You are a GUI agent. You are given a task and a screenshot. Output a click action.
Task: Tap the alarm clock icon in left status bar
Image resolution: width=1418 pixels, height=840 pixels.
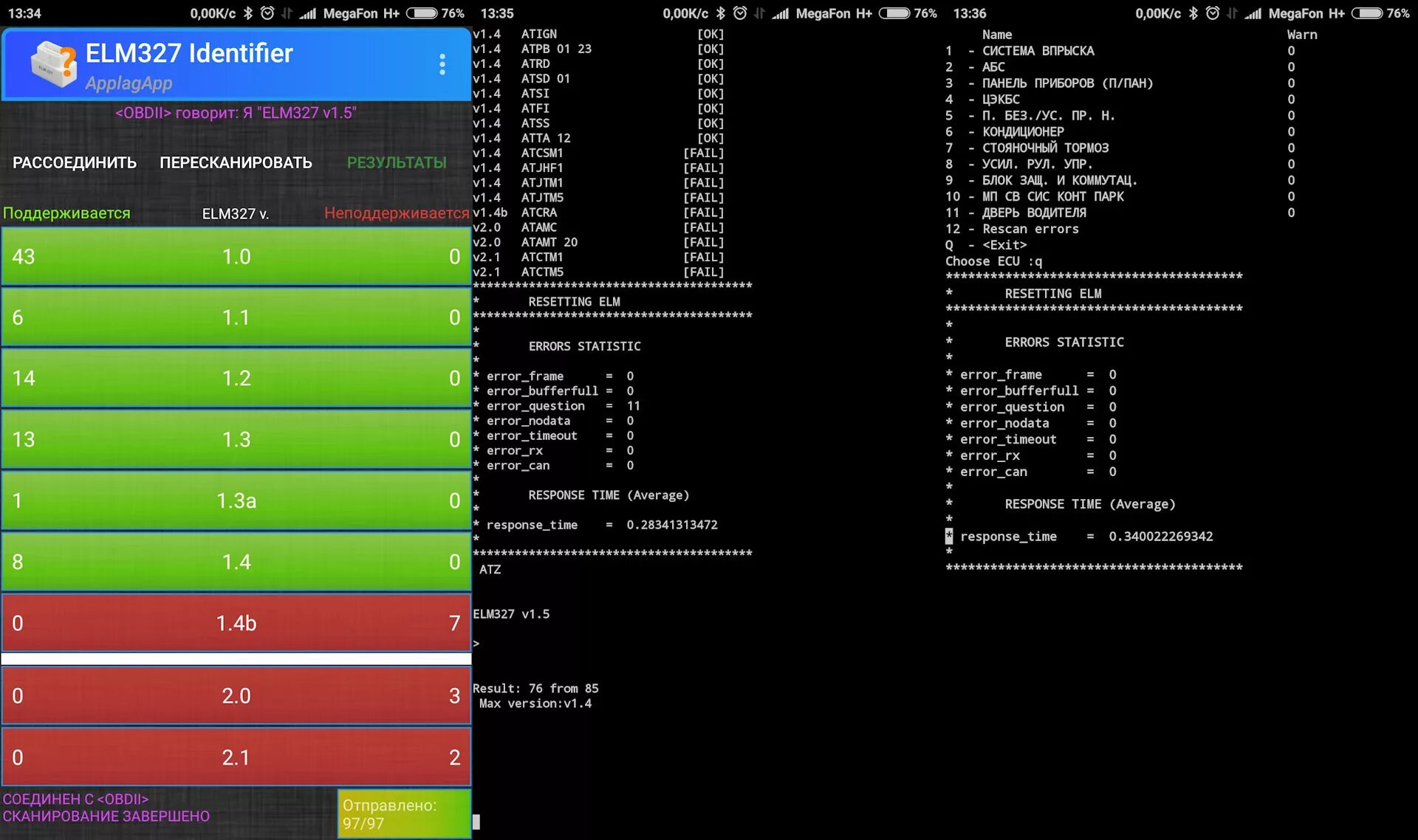click(x=267, y=13)
